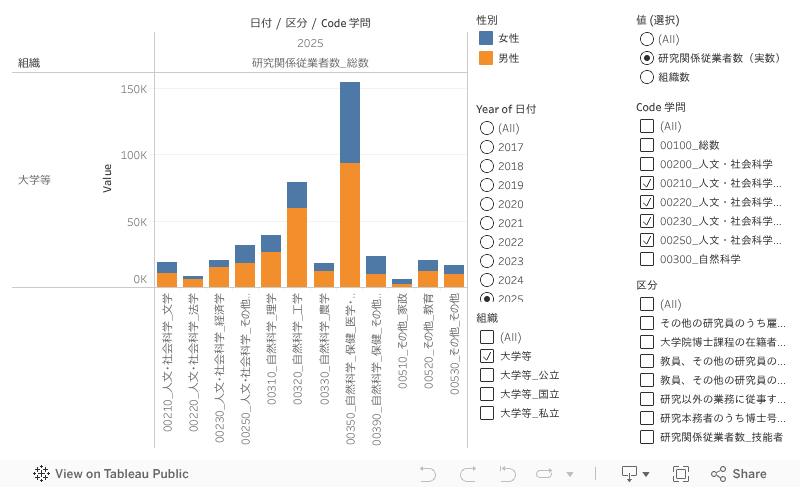Check the 大学等_公立 checkbox
The width and height of the screenshot is (800, 487).
pos(487,375)
